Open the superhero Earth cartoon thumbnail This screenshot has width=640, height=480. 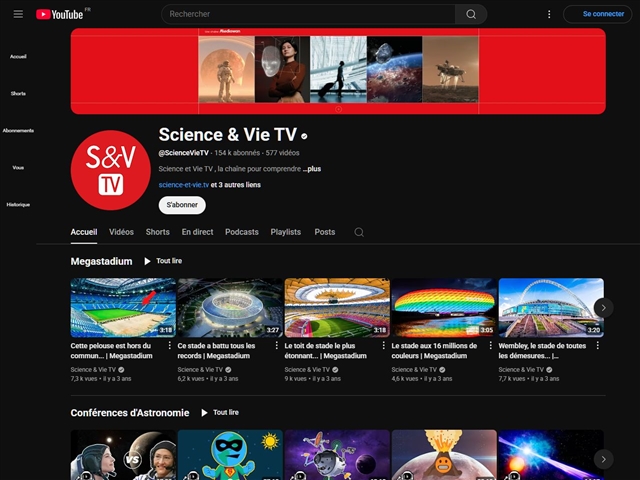point(230,455)
